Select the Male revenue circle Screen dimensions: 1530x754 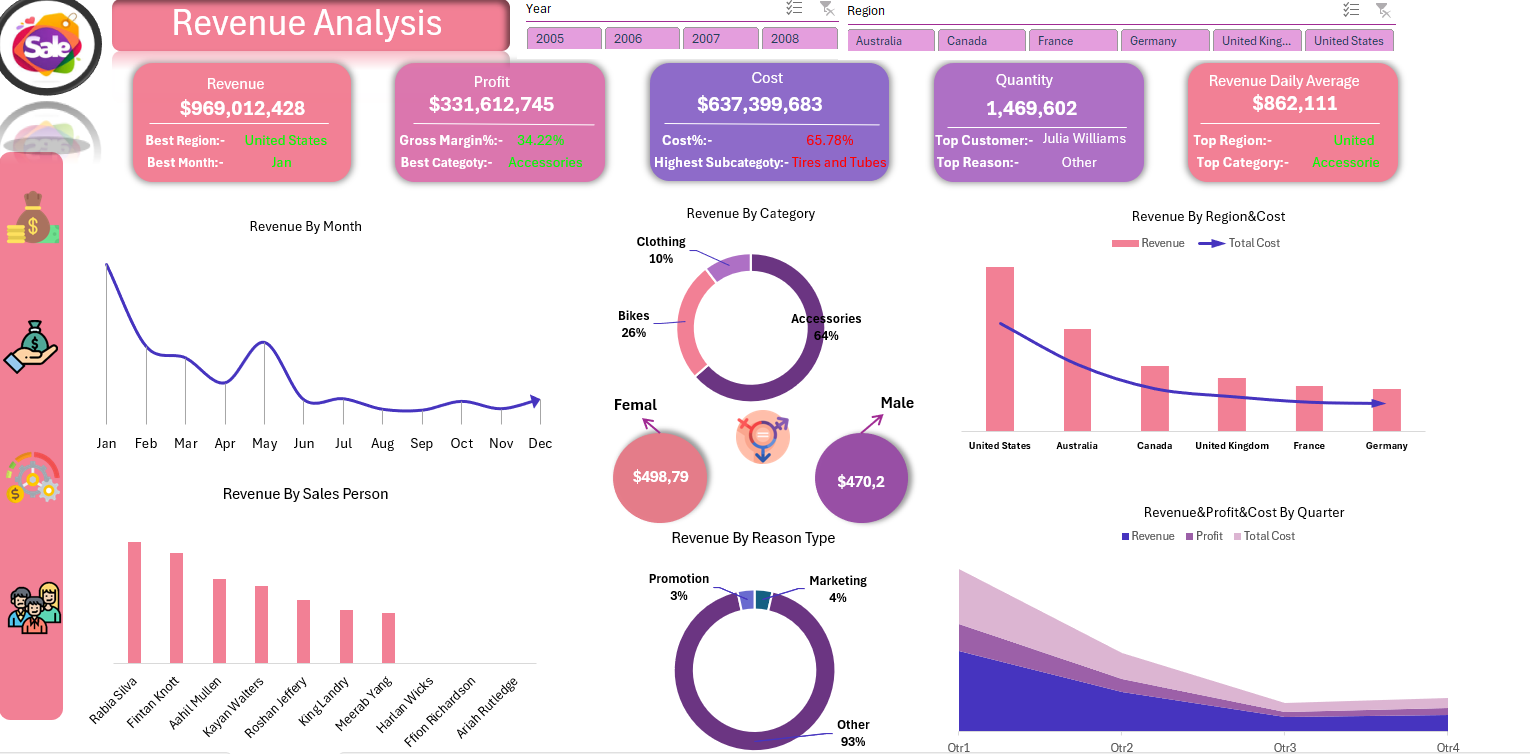click(x=861, y=480)
